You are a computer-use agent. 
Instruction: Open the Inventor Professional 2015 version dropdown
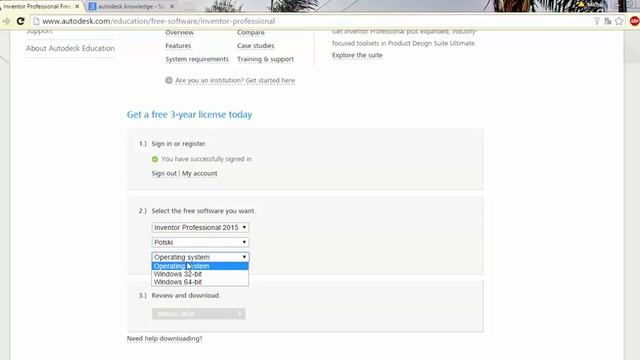coord(200,227)
